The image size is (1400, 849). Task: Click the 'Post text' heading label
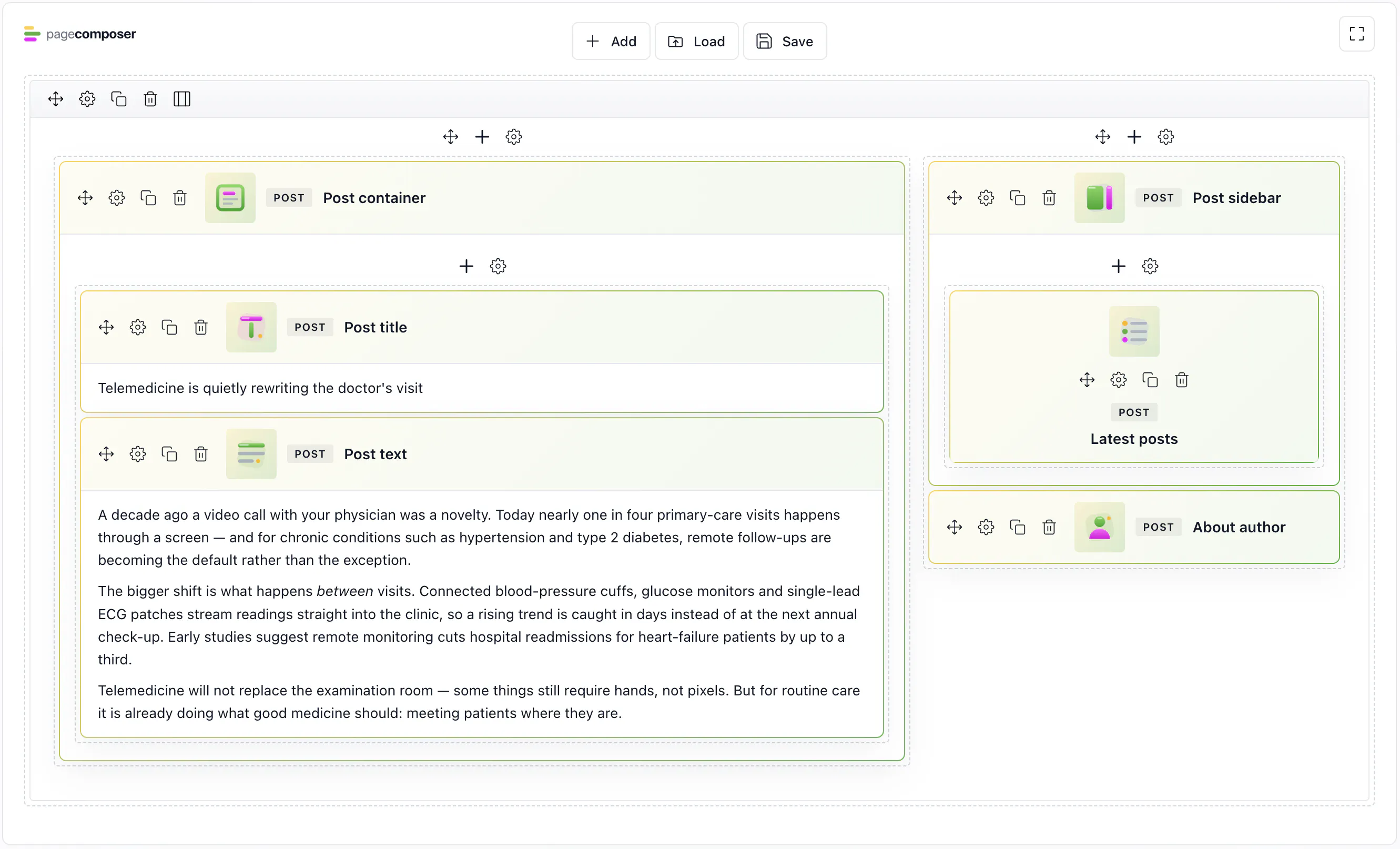[x=376, y=454]
